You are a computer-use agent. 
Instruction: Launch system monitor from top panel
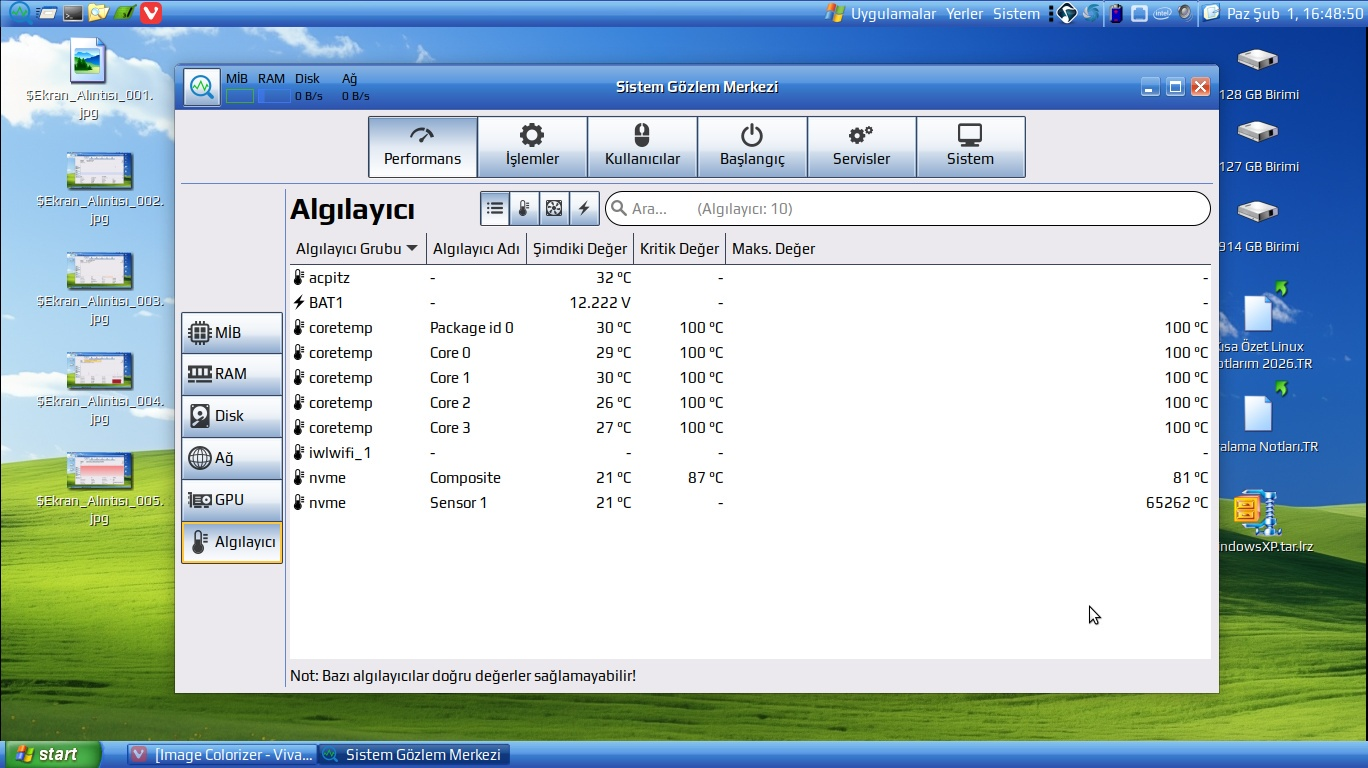coord(20,13)
